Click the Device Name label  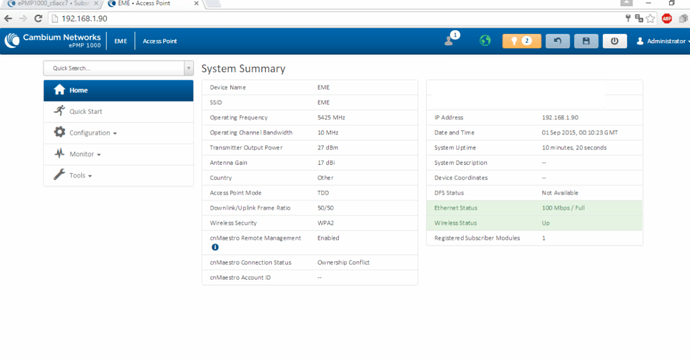[228, 87]
